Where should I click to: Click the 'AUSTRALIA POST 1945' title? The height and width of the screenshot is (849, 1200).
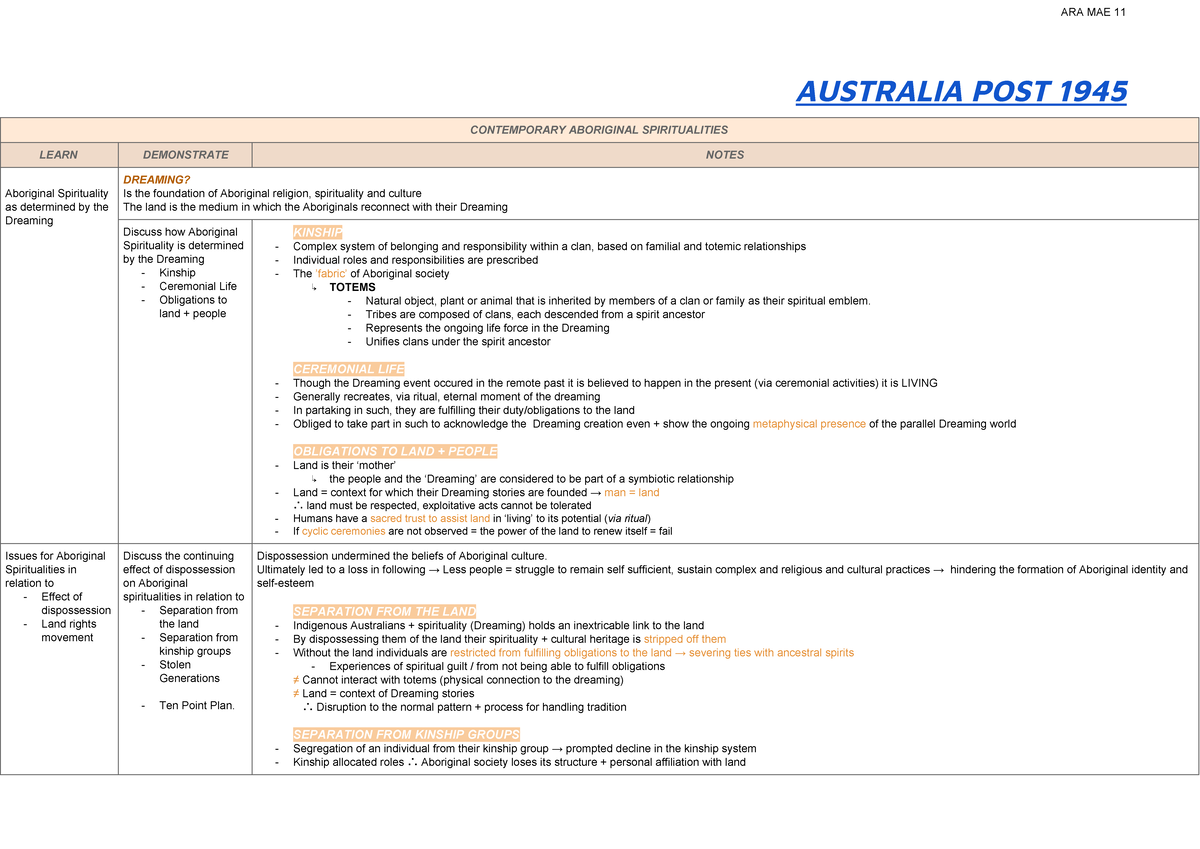[x=961, y=92]
